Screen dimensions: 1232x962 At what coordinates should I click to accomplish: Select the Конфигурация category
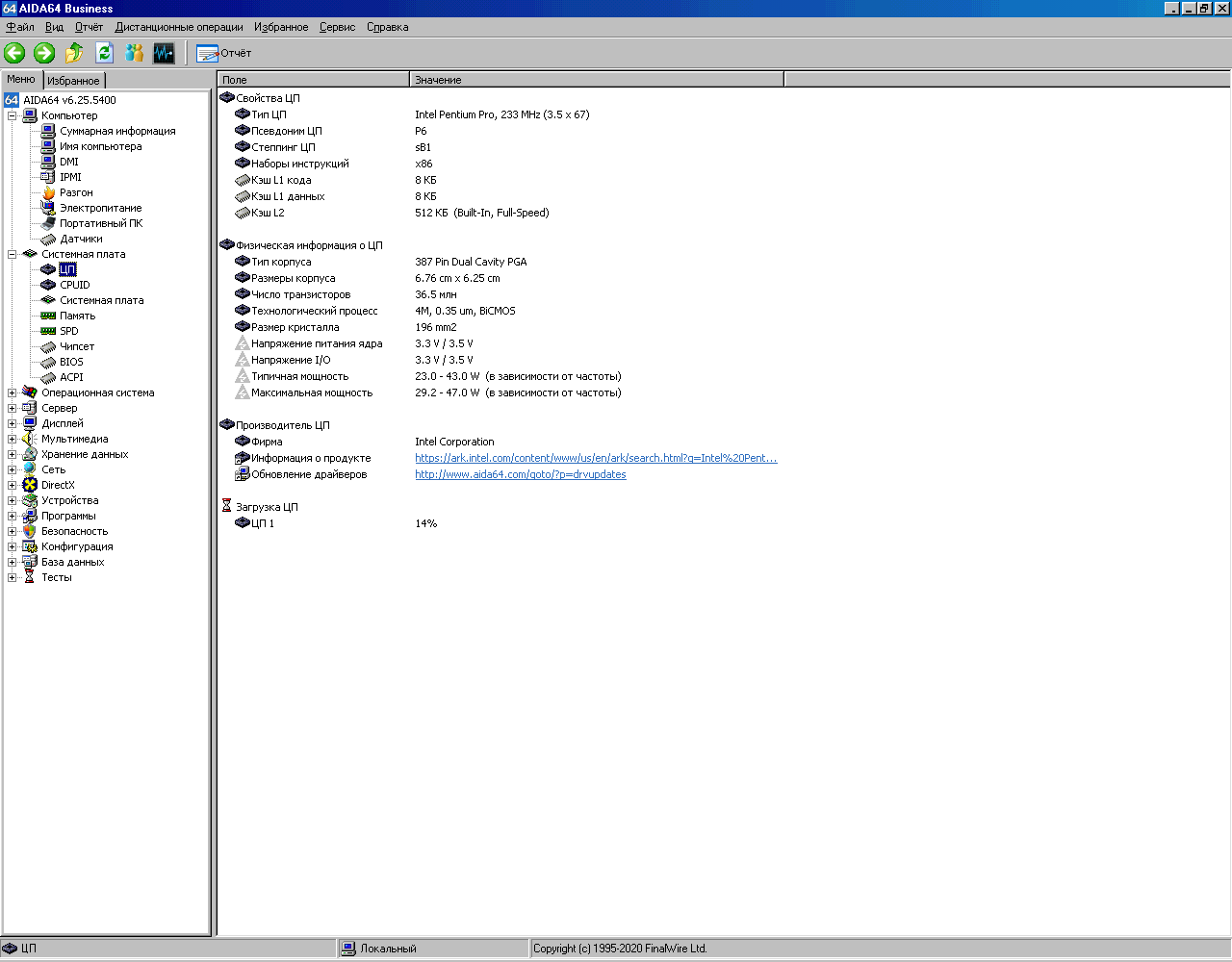[x=77, y=546]
